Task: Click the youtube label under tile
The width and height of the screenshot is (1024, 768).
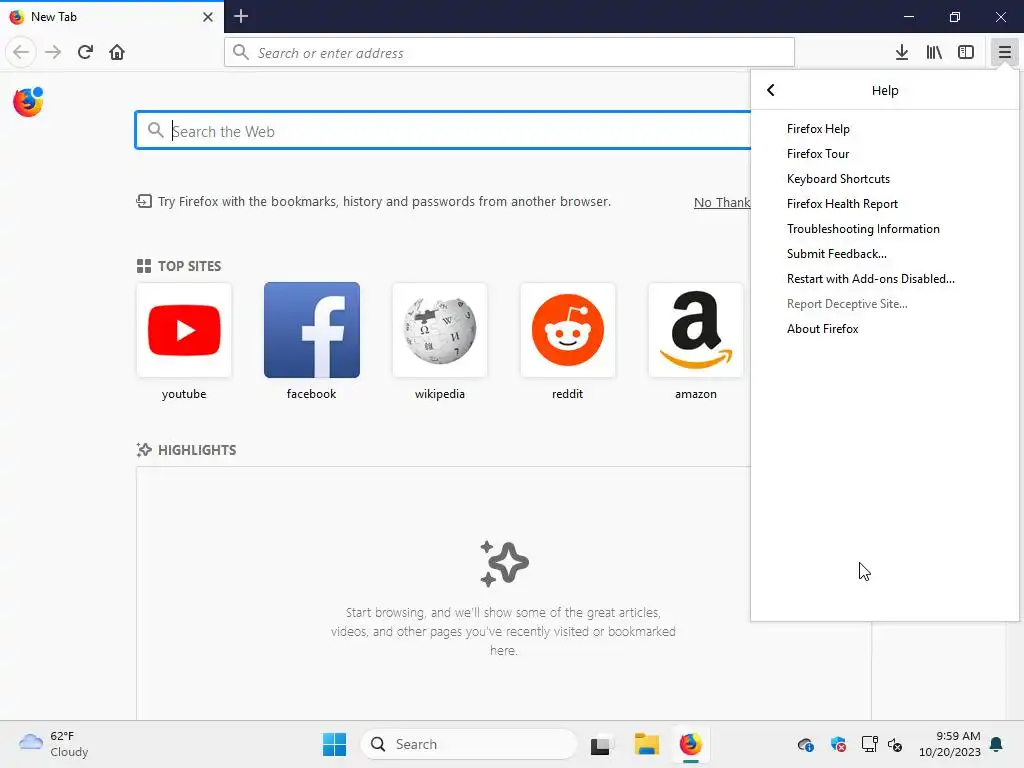Action: point(184,394)
